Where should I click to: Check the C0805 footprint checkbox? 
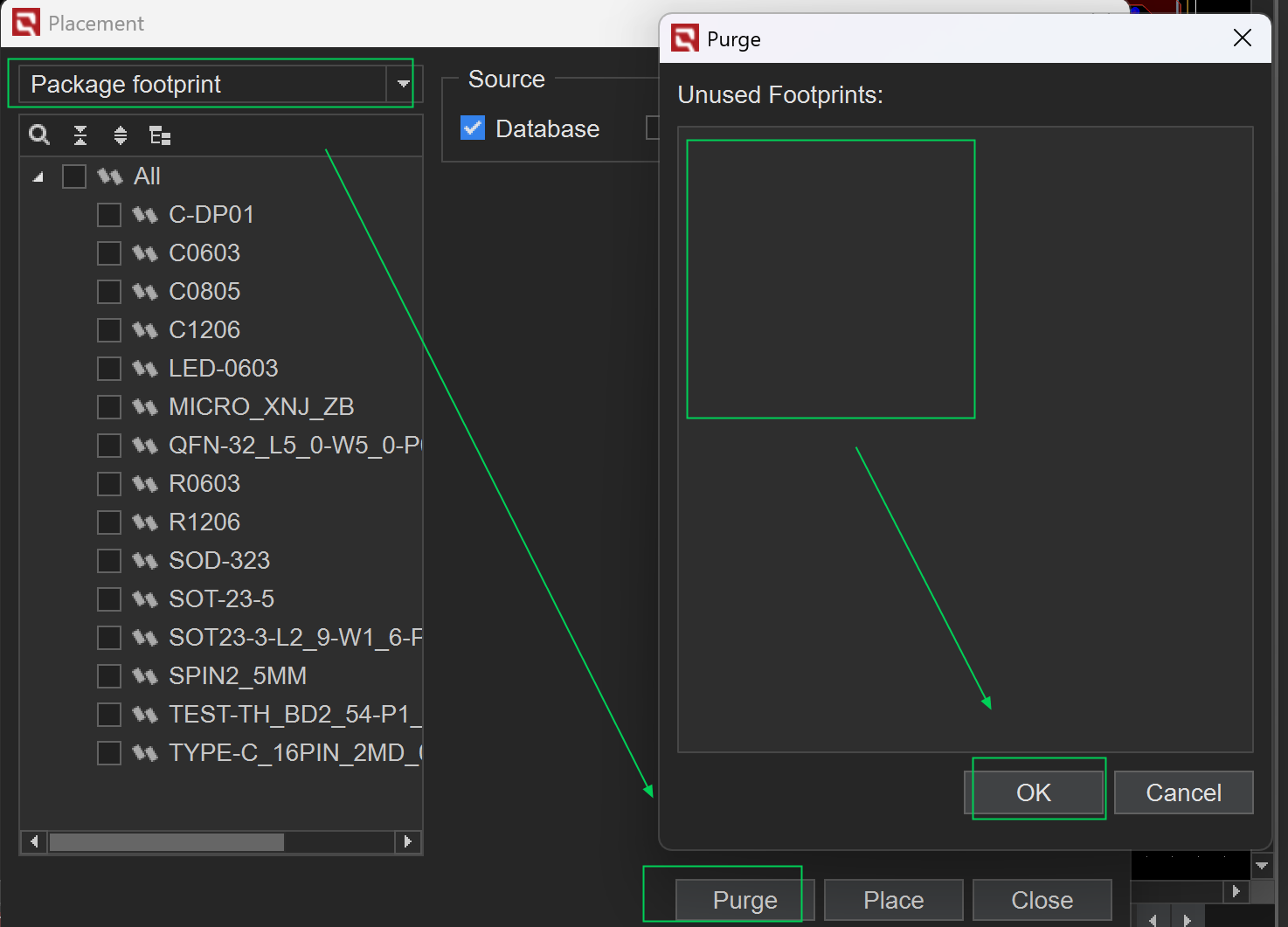point(109,292)
